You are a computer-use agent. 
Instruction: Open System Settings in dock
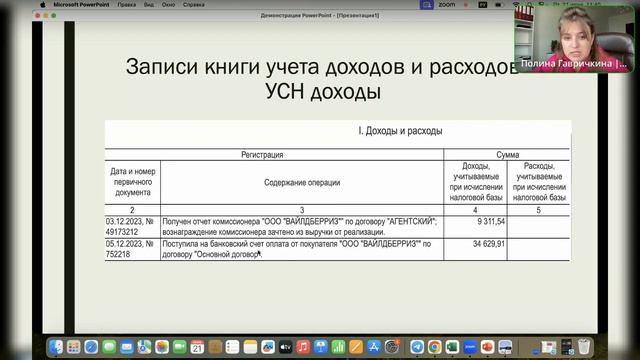coord(391,347)
